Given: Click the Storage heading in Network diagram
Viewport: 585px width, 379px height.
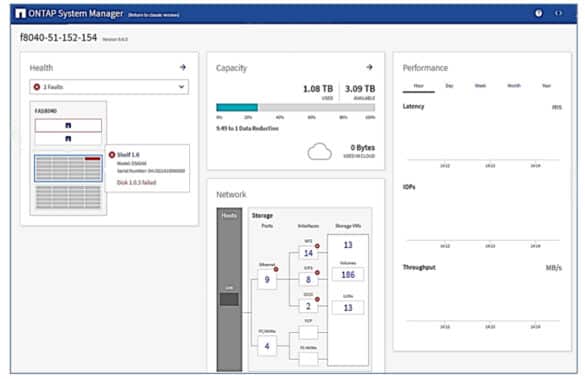Looking at the screenshot, I should [262, 216].
